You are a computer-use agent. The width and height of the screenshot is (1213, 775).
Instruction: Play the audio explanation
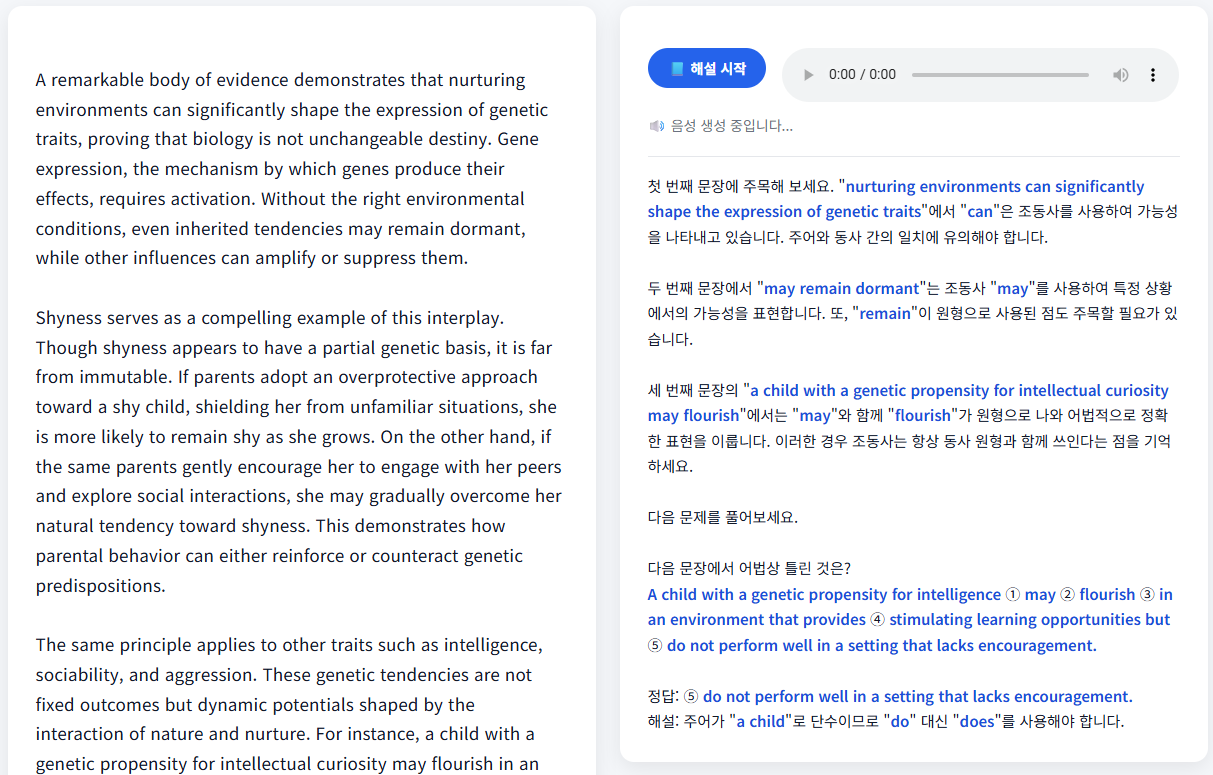[809, 75]
